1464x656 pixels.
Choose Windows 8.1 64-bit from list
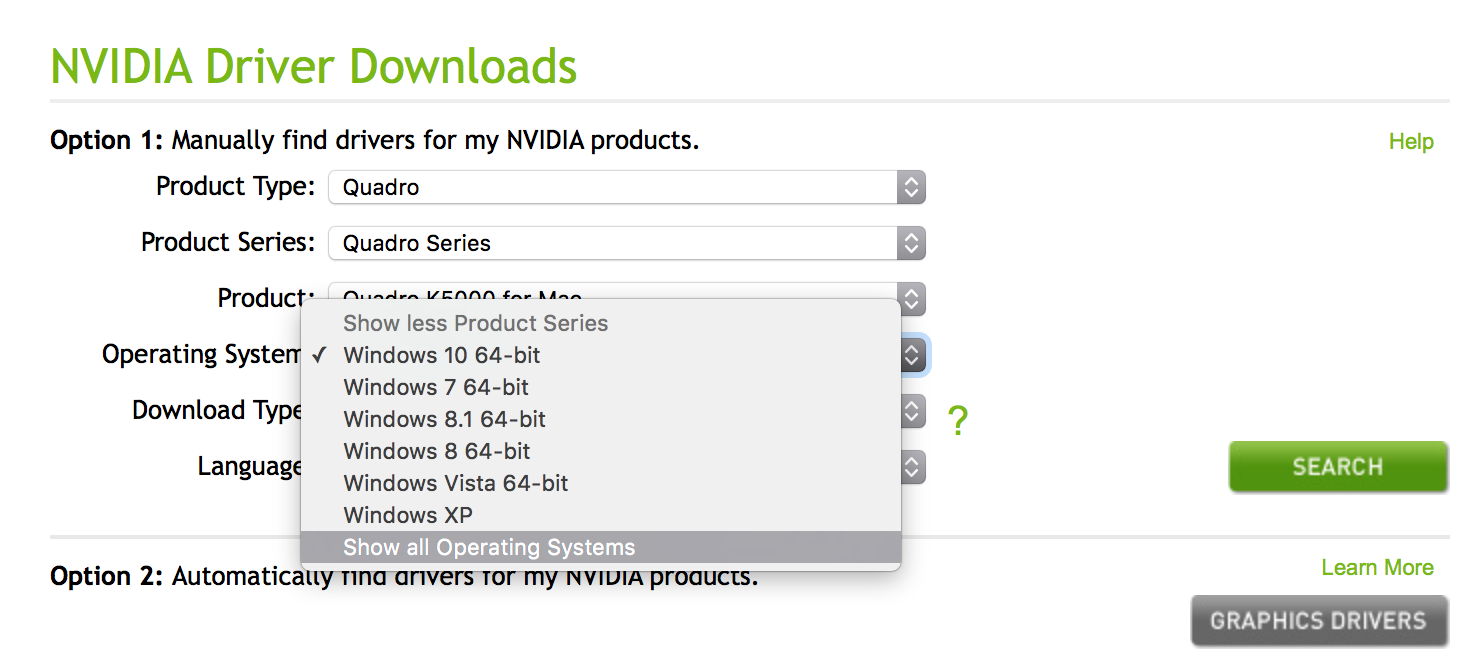(x=444, y=419)
